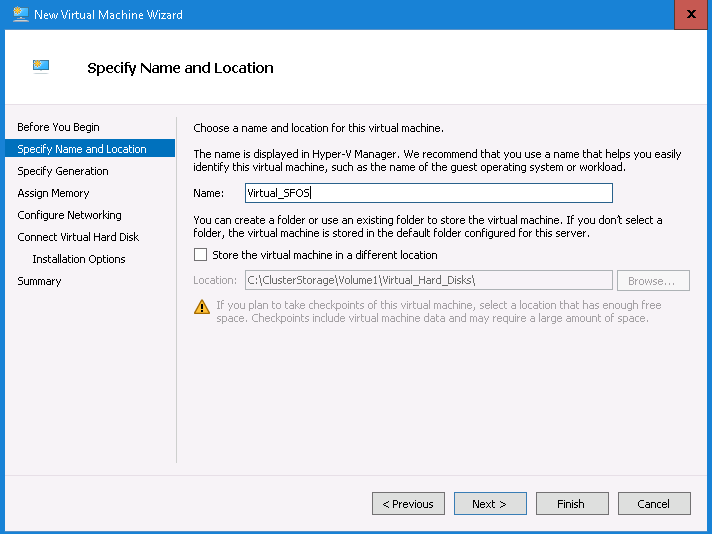Go back with the Previous button
The image size is (712, 534).
click(408, 504)
